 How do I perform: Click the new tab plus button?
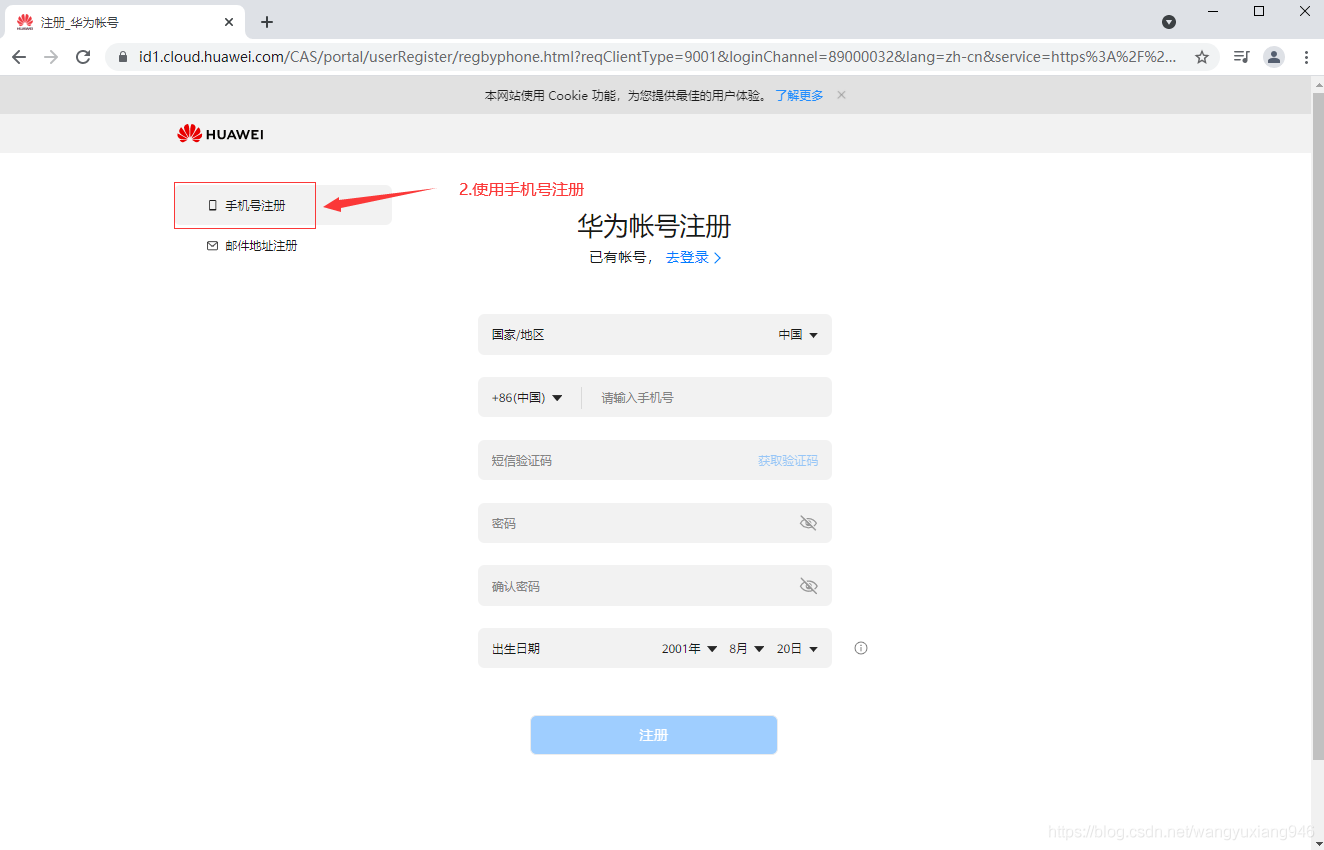pos(267,22)
